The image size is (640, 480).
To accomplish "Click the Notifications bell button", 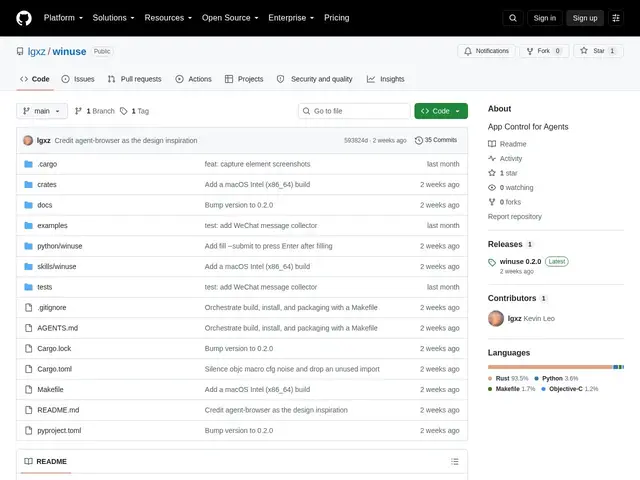I will pyautogui.click(x=486, y=51).
